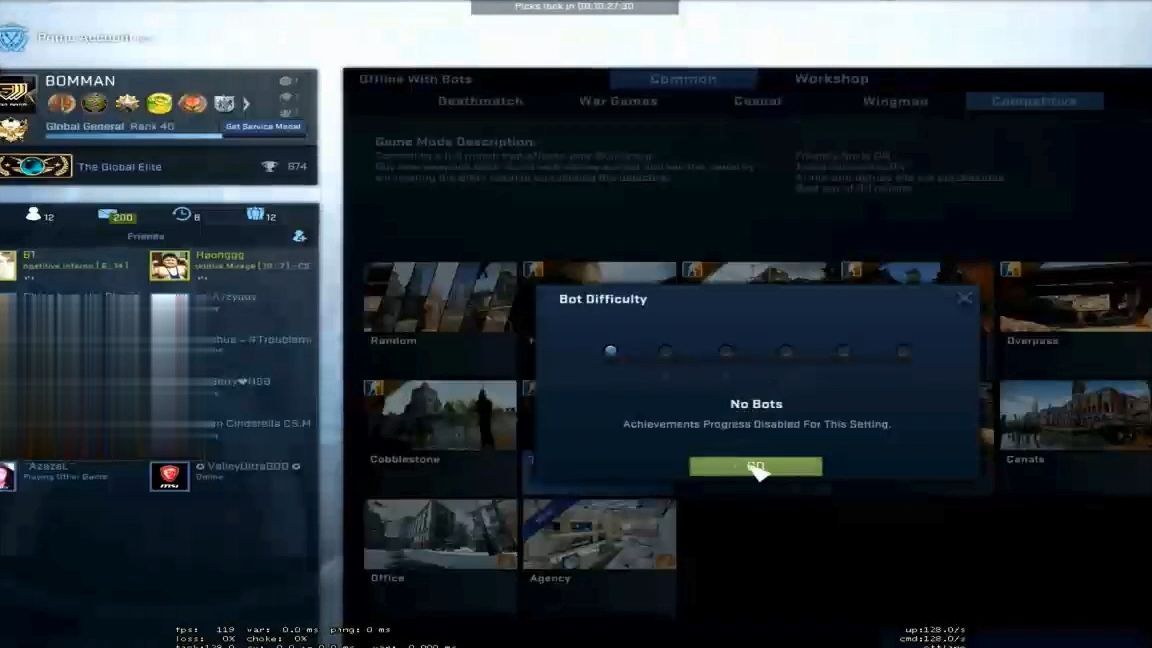Open the friends list icon tab
This screenshot has width=1152, height=648.
[34, 214]
